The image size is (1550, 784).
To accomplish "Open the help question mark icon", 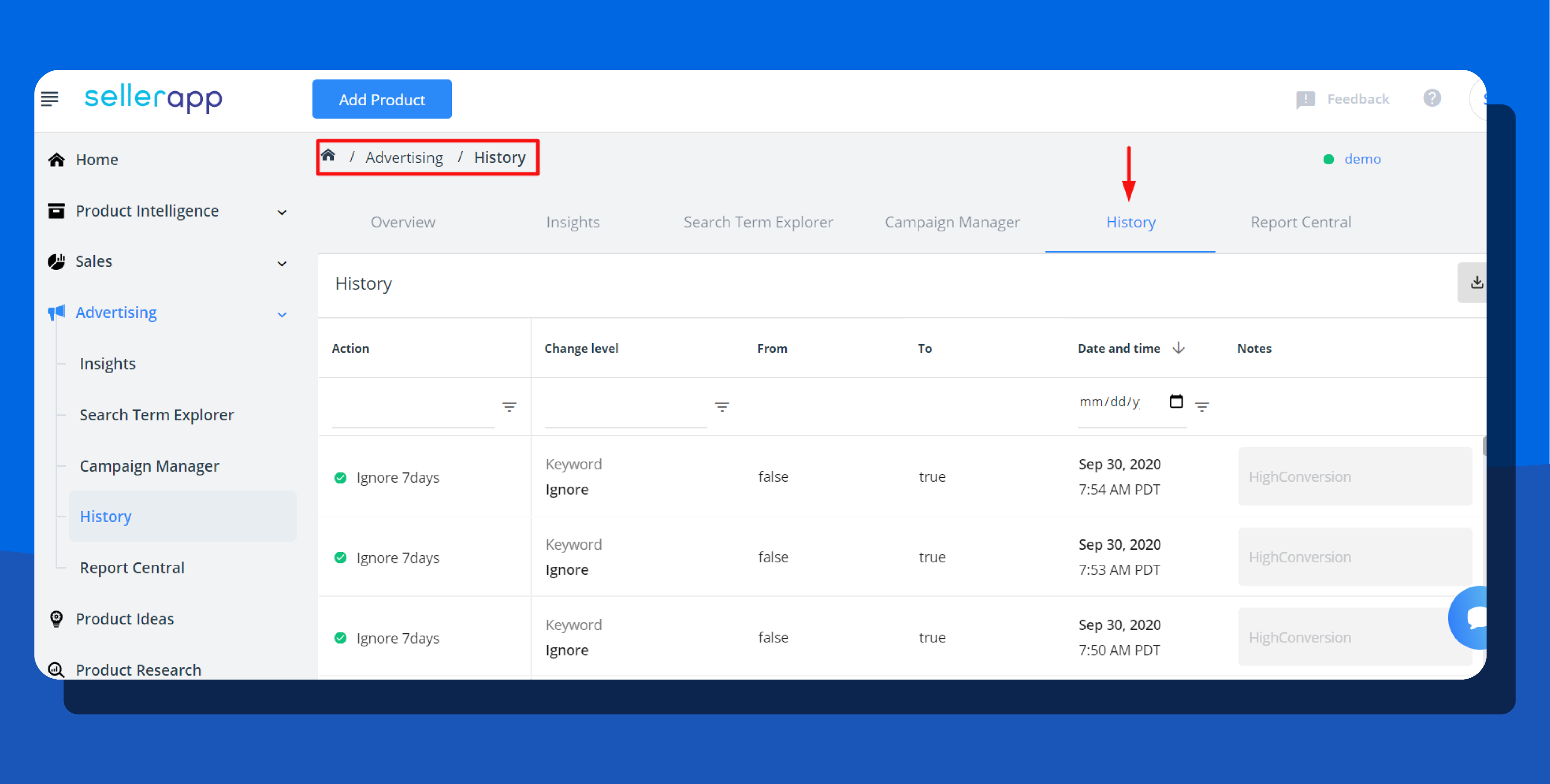I will click(1431, 98).
